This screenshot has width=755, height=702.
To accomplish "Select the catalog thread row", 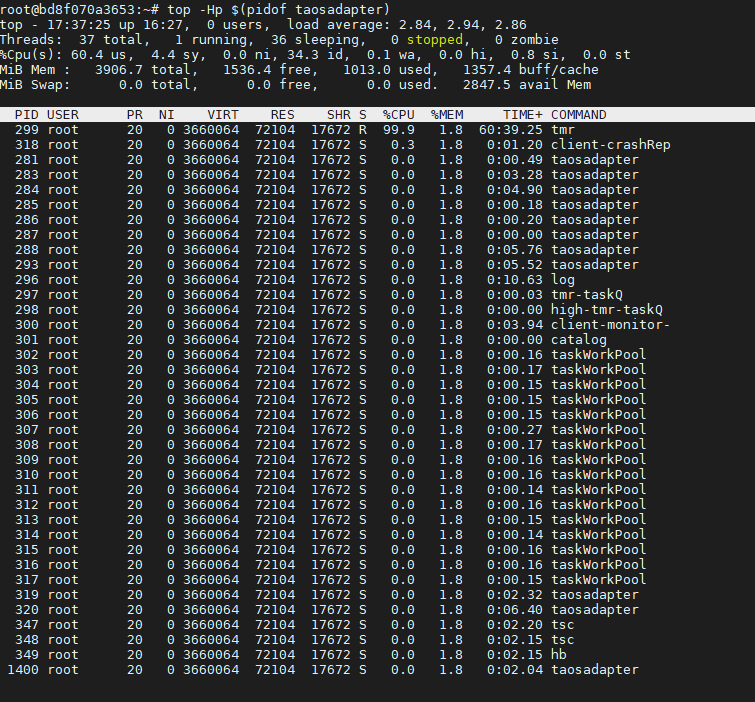I will pos(300,340).
